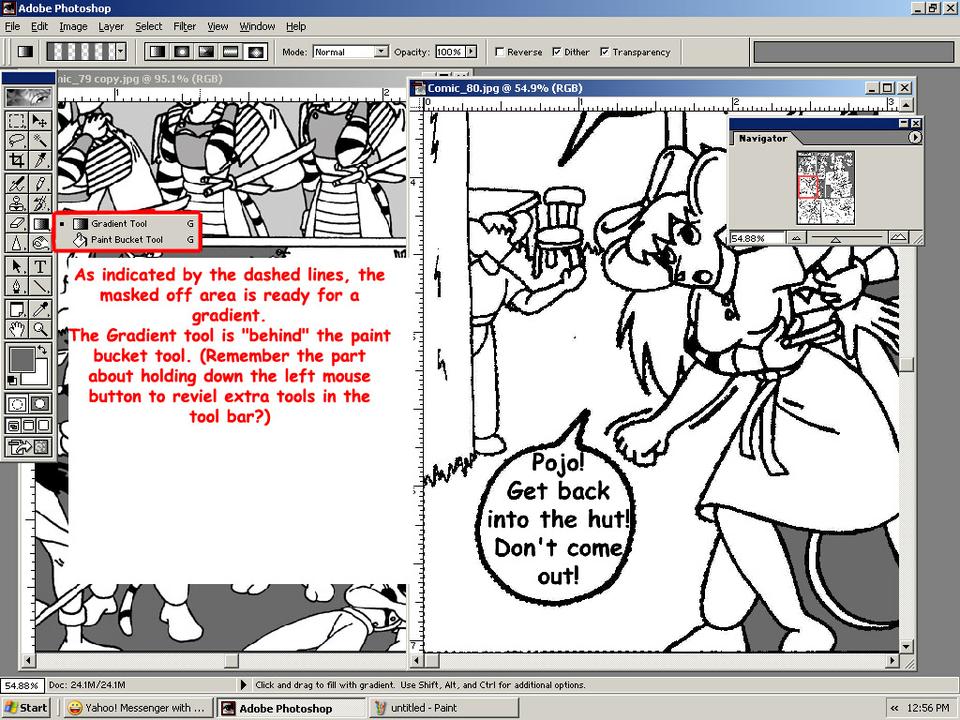Select the Lasso tool
Image resolution: width=960 pixels, height=720 pixels.
(x=17, y=140)
